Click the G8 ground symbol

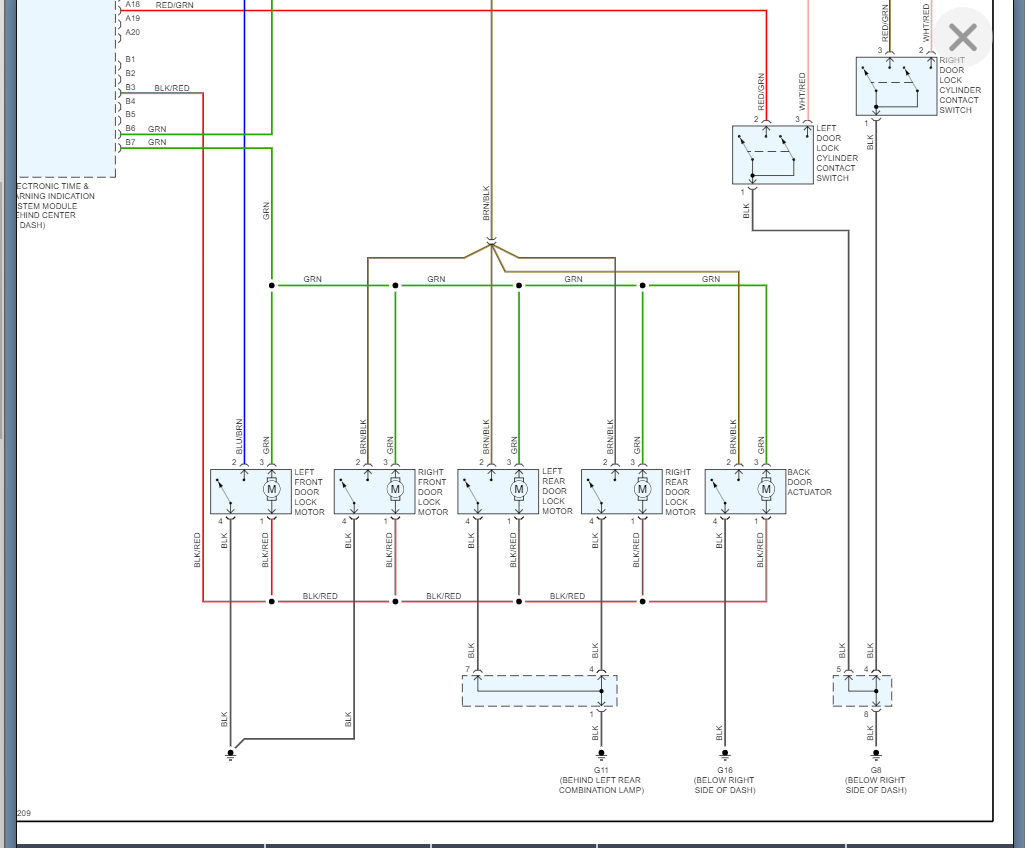point(876,755)
